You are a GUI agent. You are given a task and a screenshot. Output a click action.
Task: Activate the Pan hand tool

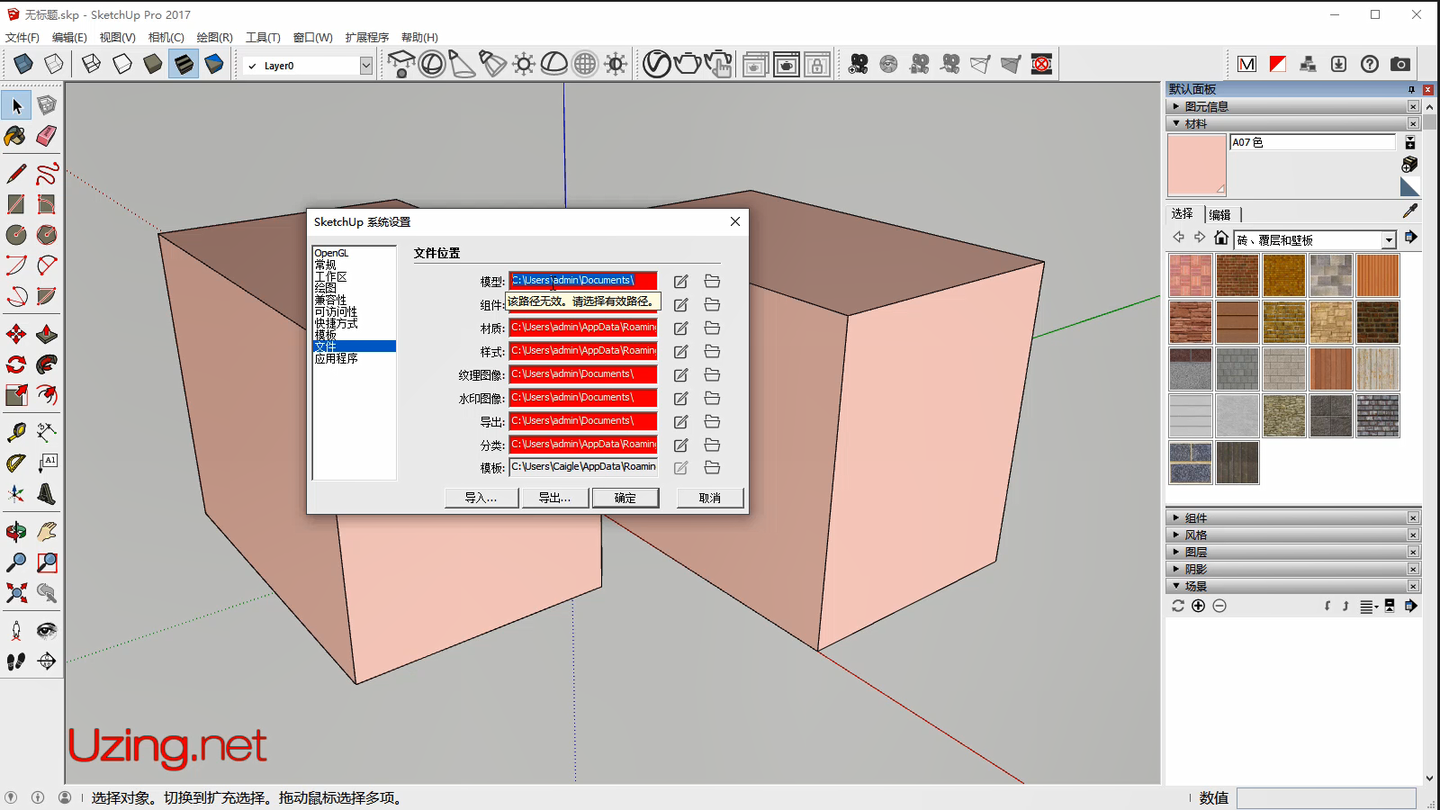(x=47, y=532)
